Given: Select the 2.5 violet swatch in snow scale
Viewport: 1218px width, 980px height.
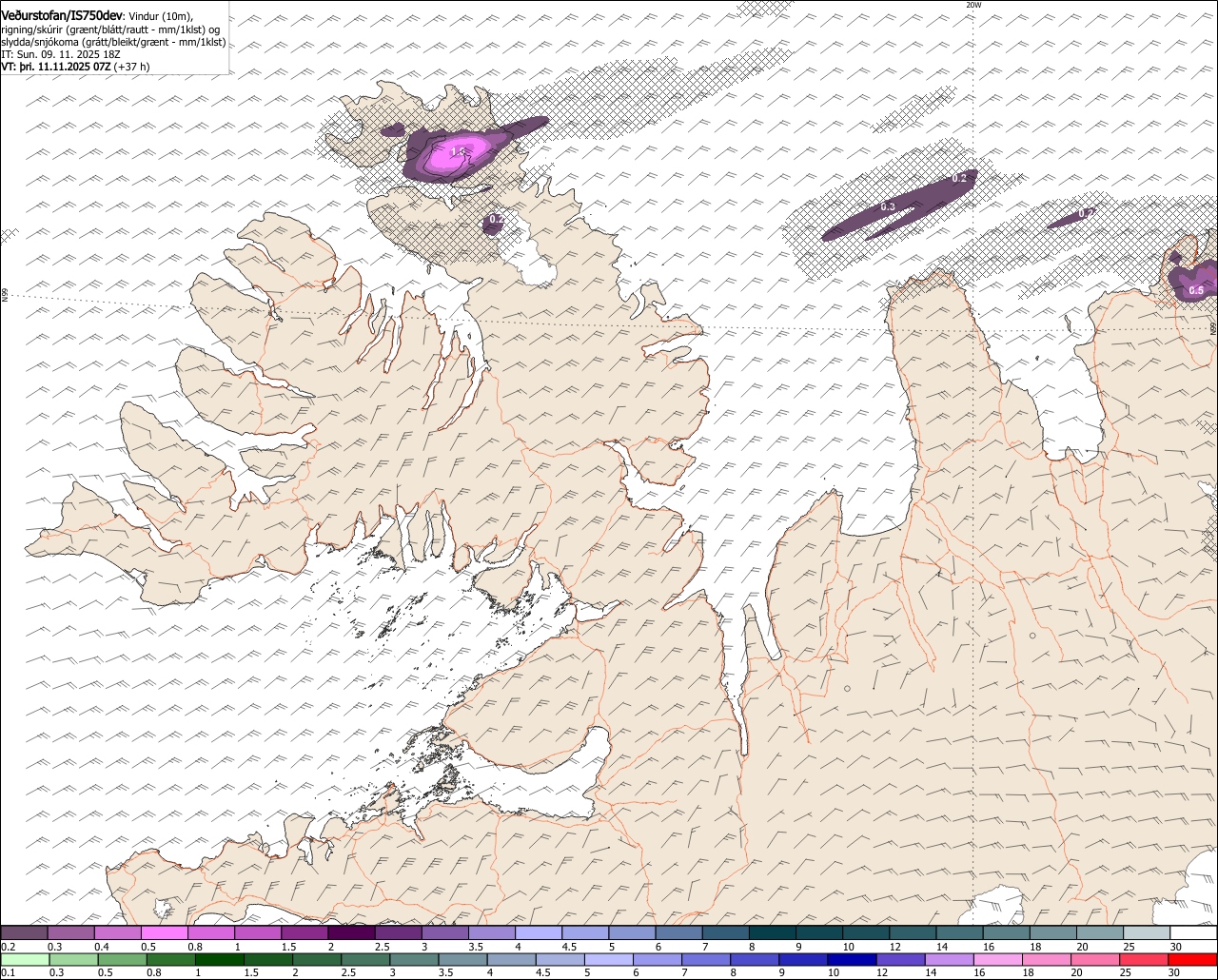Looking at the screenshot, I should (398, 932).
